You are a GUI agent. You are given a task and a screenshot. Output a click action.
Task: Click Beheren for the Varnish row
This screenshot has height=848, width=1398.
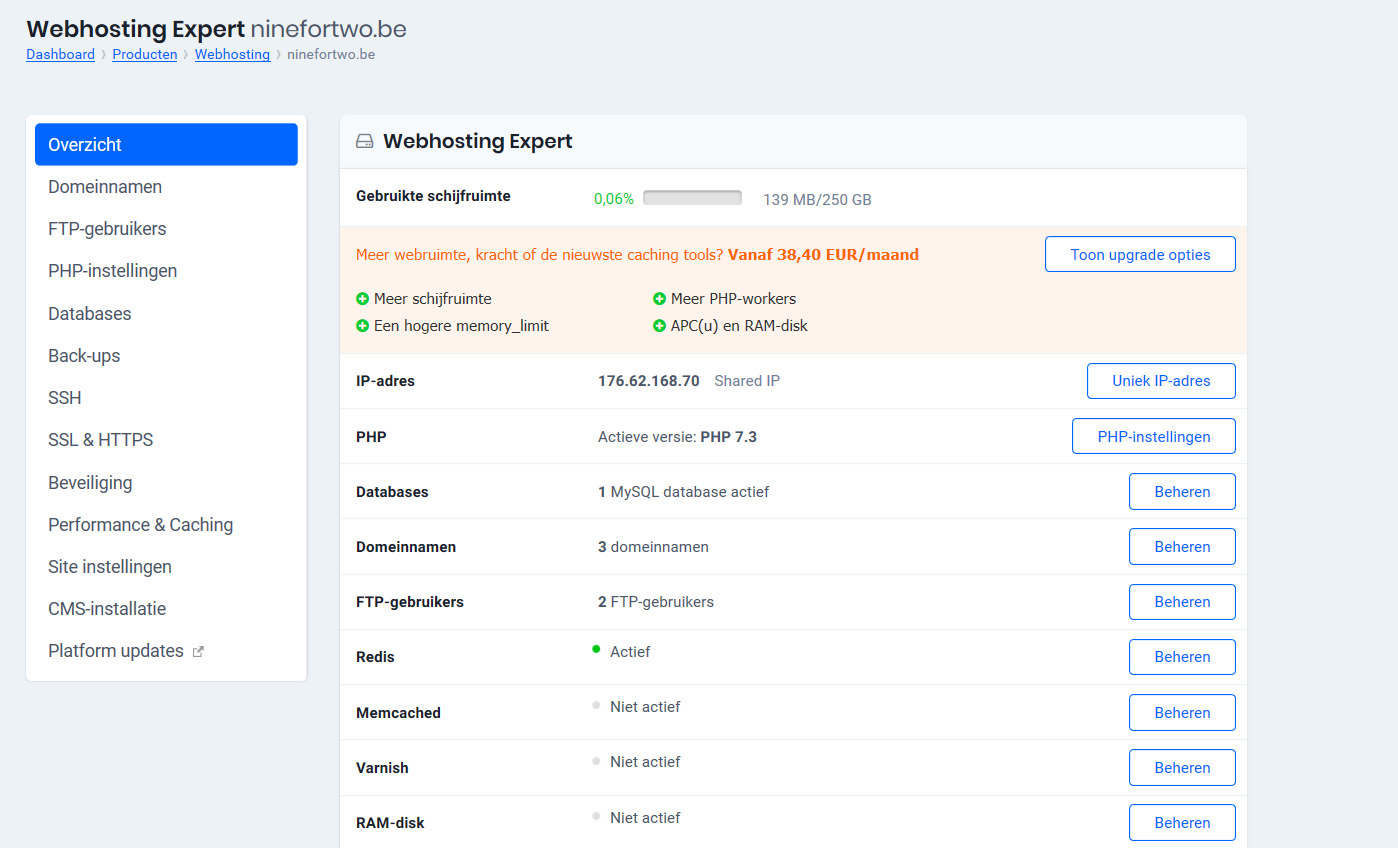click(x=1182, y=768)
